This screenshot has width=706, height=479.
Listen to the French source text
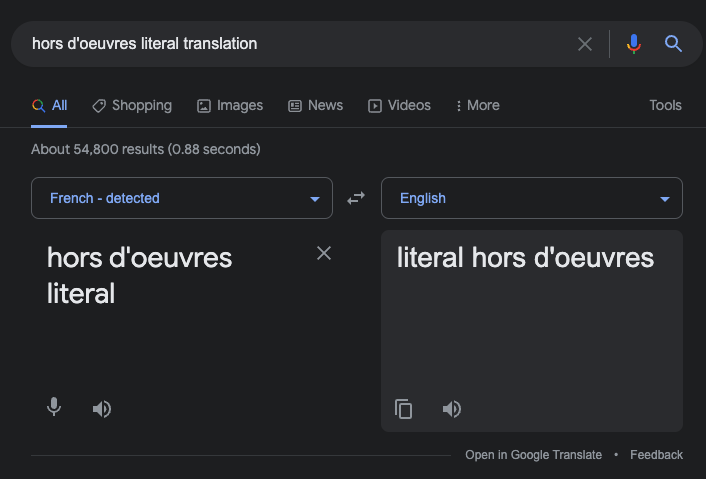(102, 409)
